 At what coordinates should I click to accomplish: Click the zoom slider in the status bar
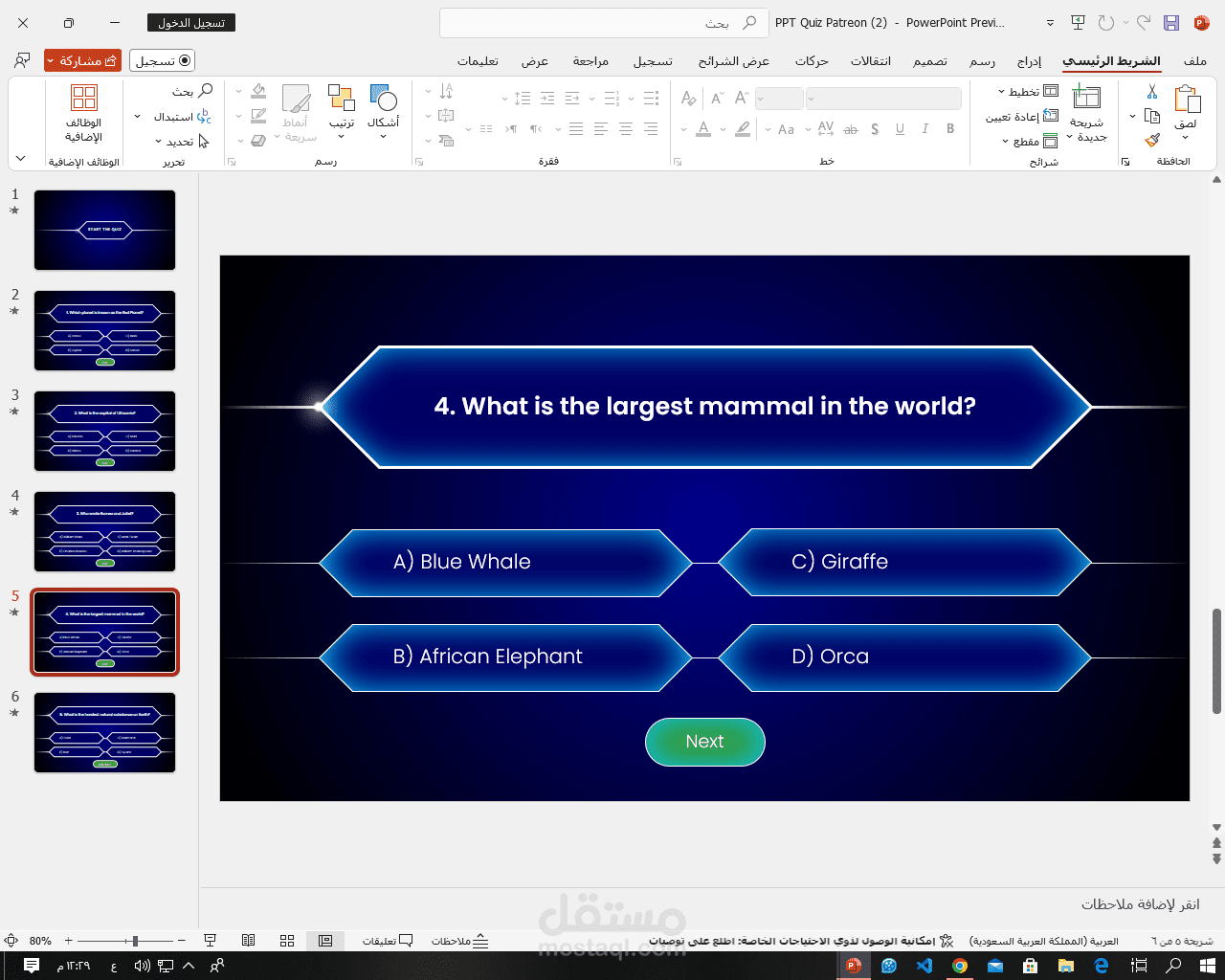[x=126, y=941]
